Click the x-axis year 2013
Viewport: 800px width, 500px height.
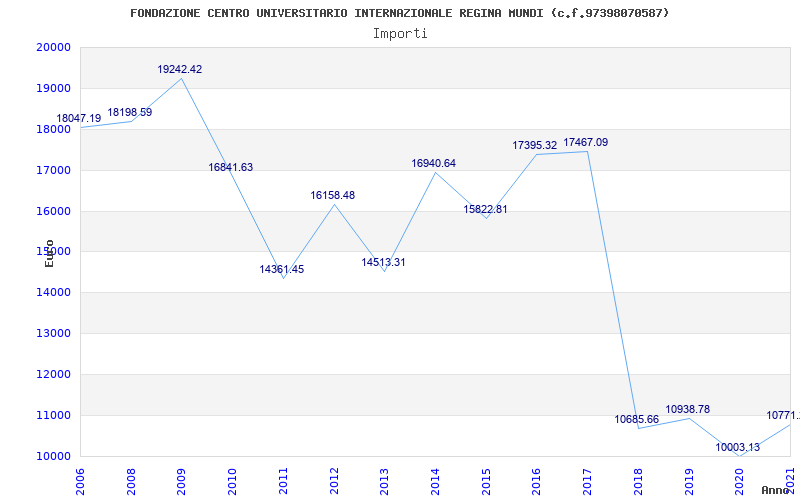pos(385,481)
